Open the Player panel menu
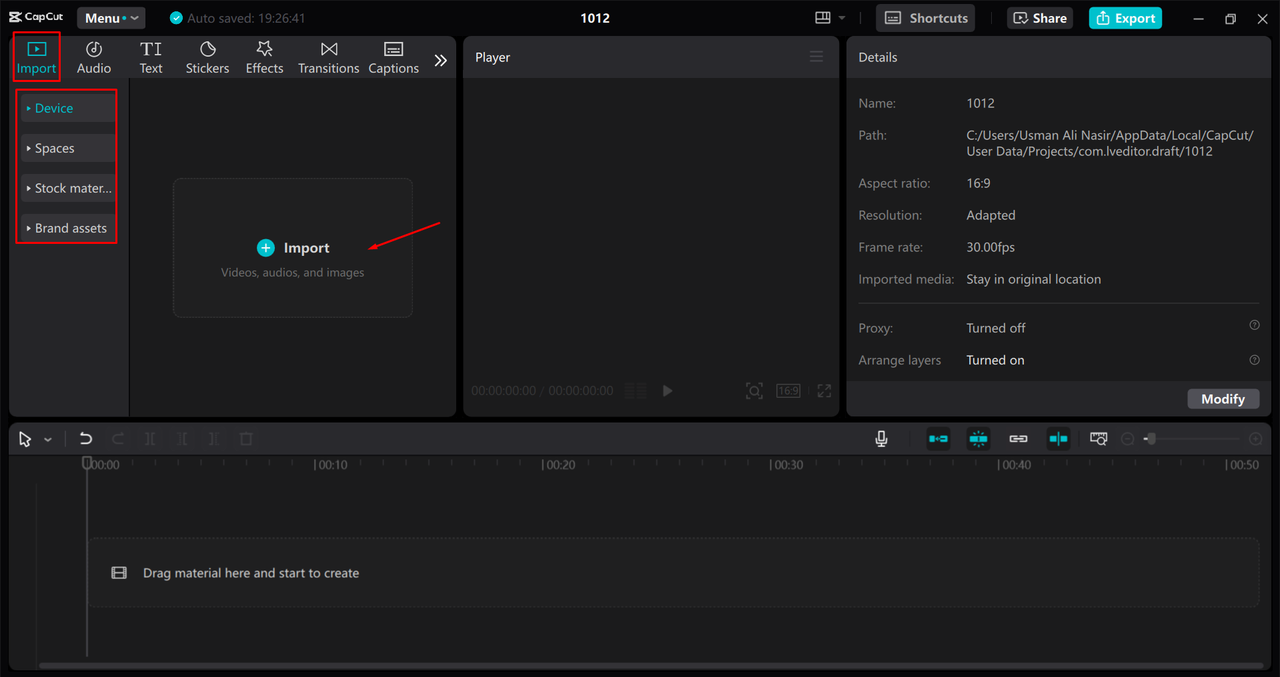This screenshot has height=677, width=1280. [x=816, y=57]
